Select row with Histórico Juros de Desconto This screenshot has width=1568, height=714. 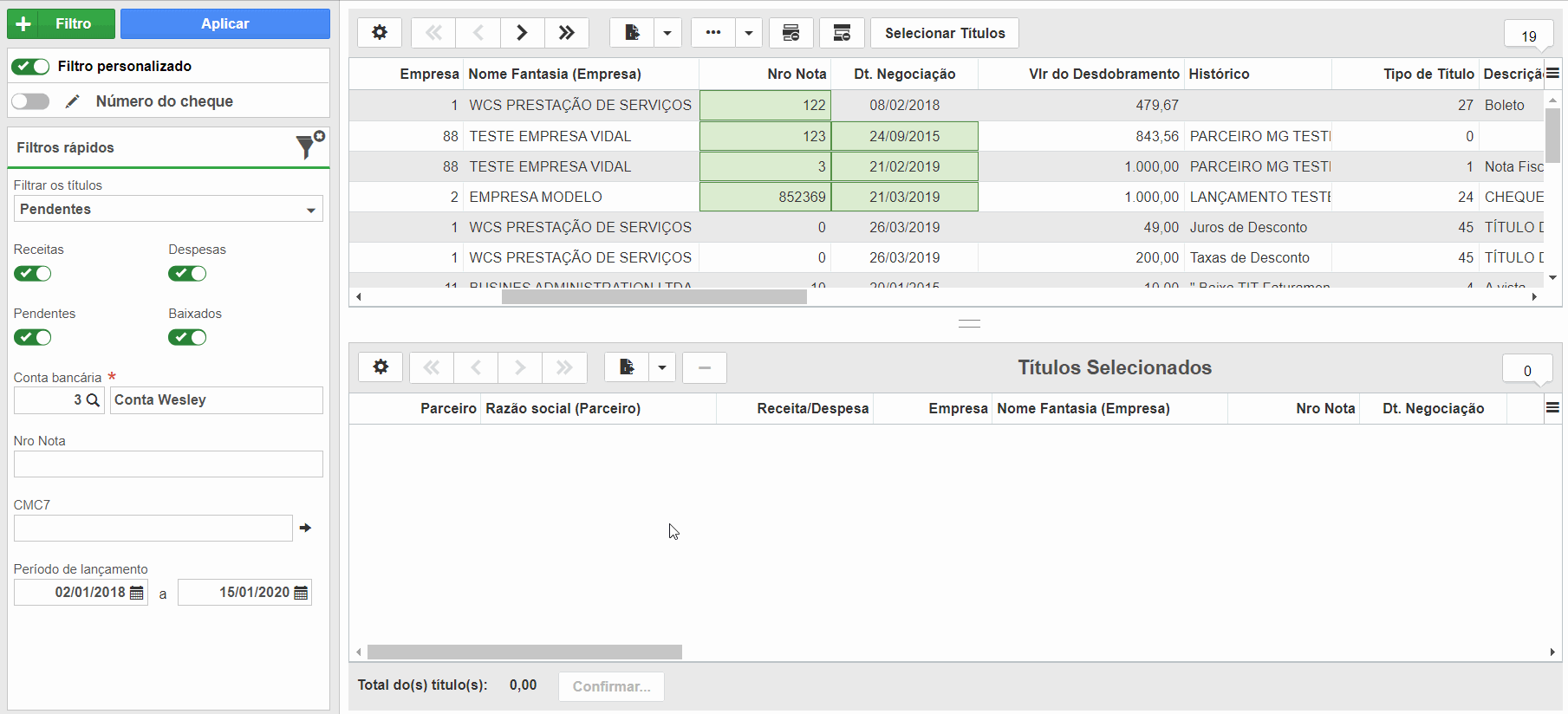[947, 227]
